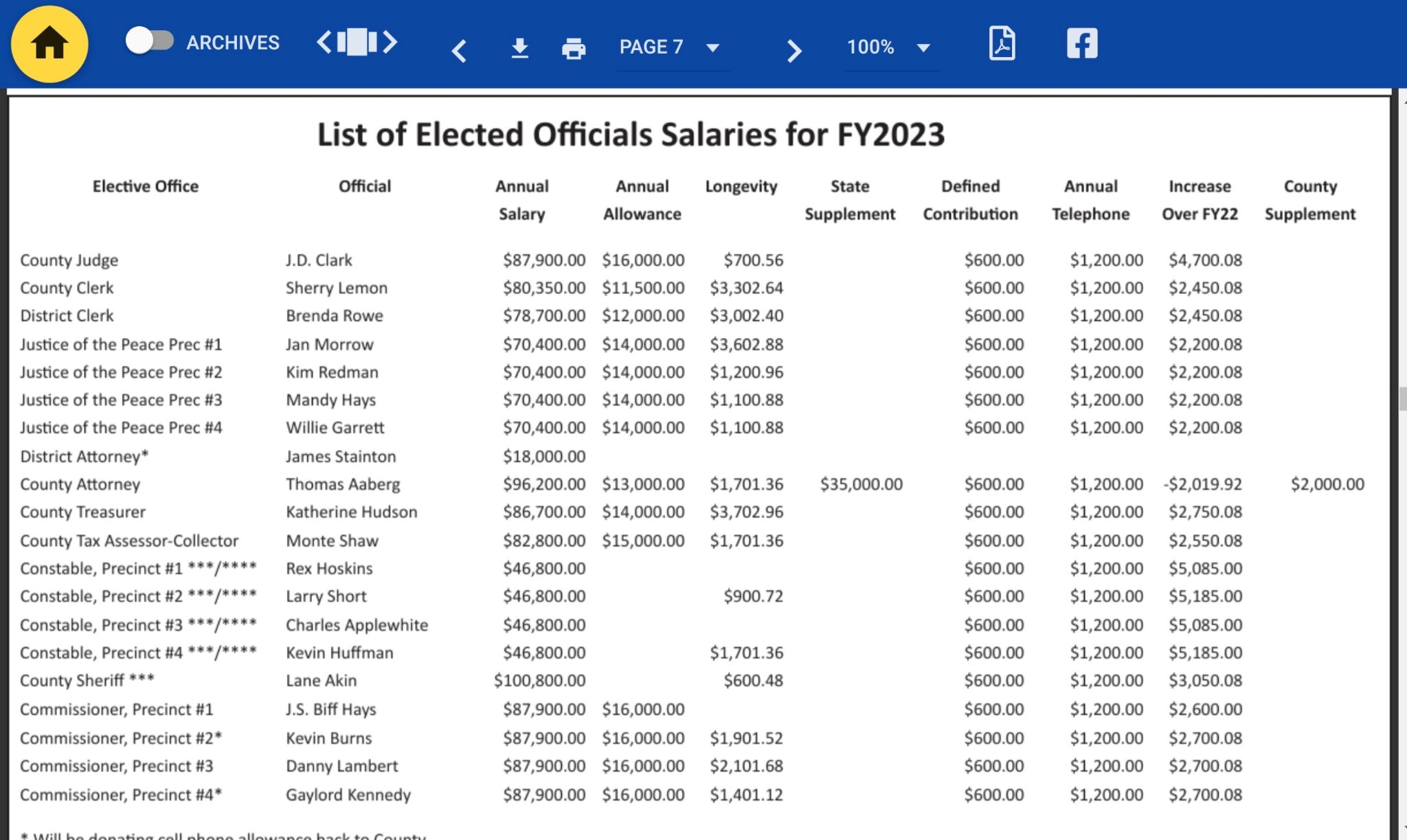Open the page thumbnails carousel view

point(357,42)
